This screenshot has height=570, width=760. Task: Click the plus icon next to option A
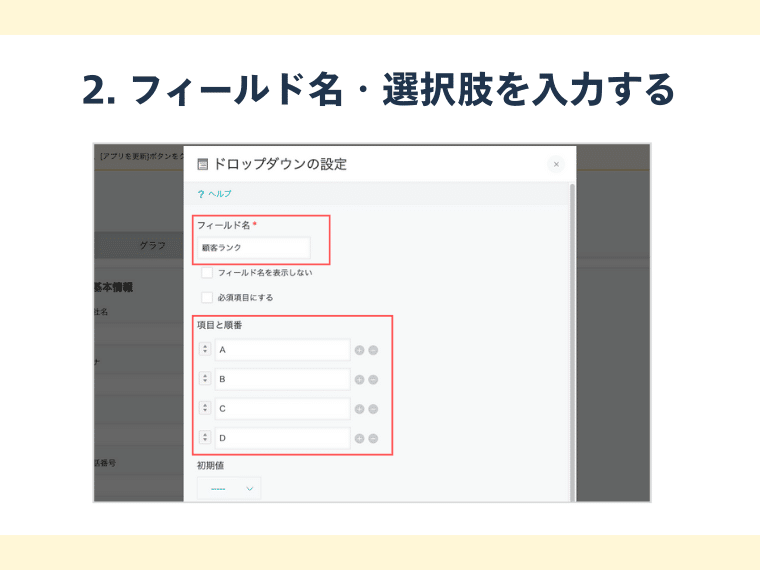point(359,350)
